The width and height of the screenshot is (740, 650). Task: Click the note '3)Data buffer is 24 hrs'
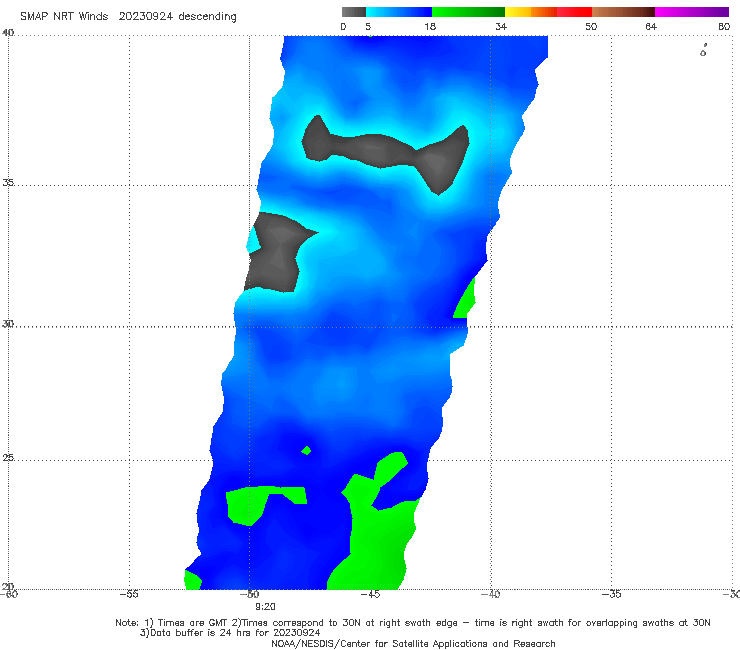pyautogui.click(x=230, y=633)
